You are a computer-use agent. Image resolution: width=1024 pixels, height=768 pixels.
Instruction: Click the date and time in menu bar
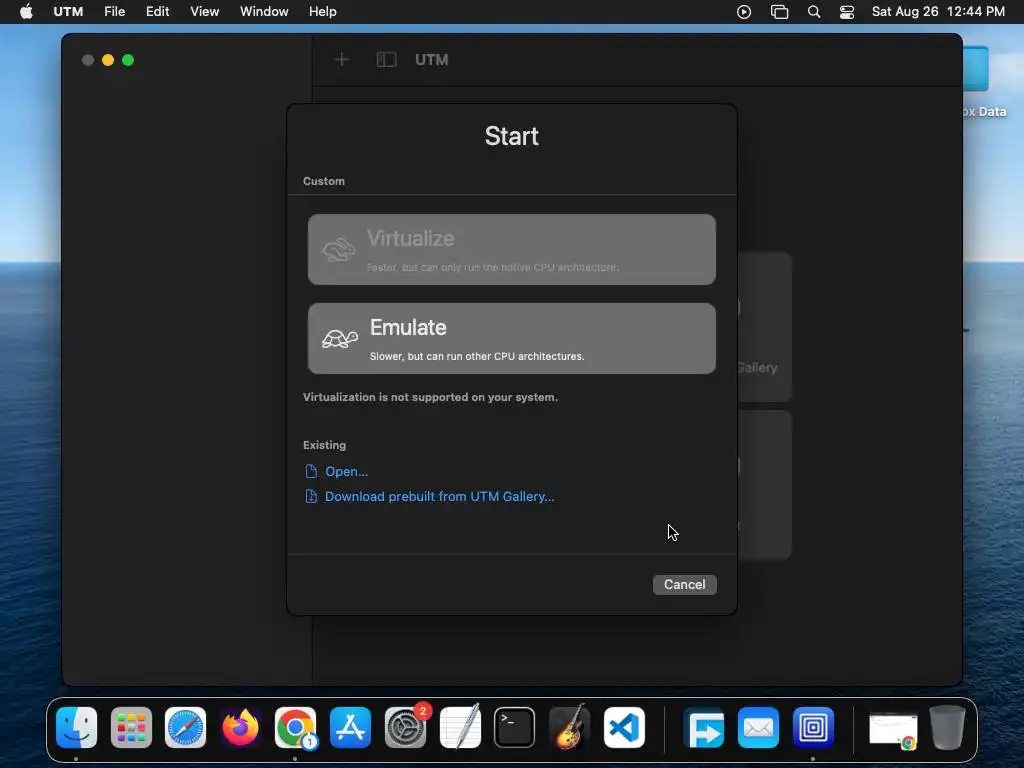click(938, 12)
